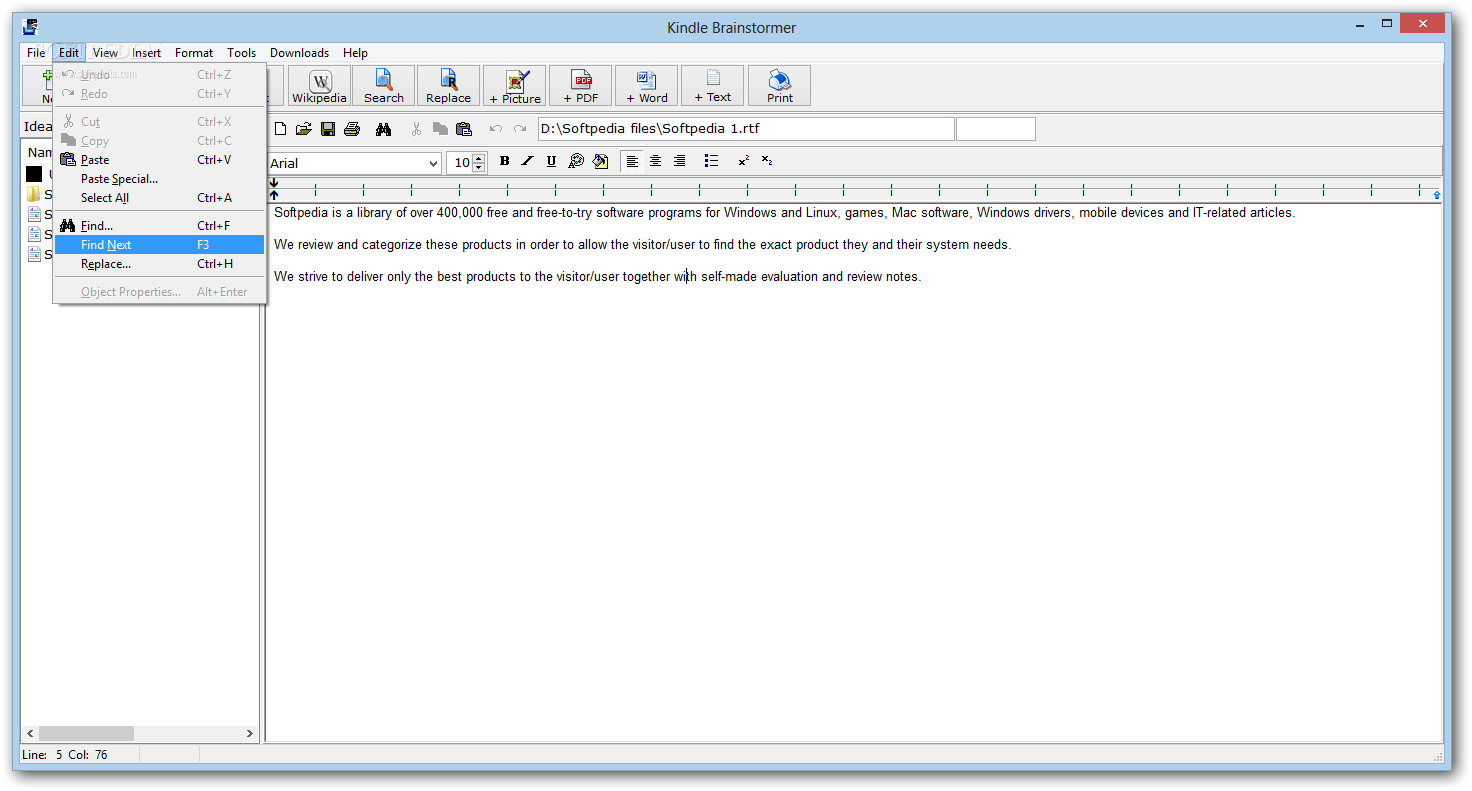Click the right margin marker on ruler
Viewport: 1472px width, 791px height.
pos(1437,195)
